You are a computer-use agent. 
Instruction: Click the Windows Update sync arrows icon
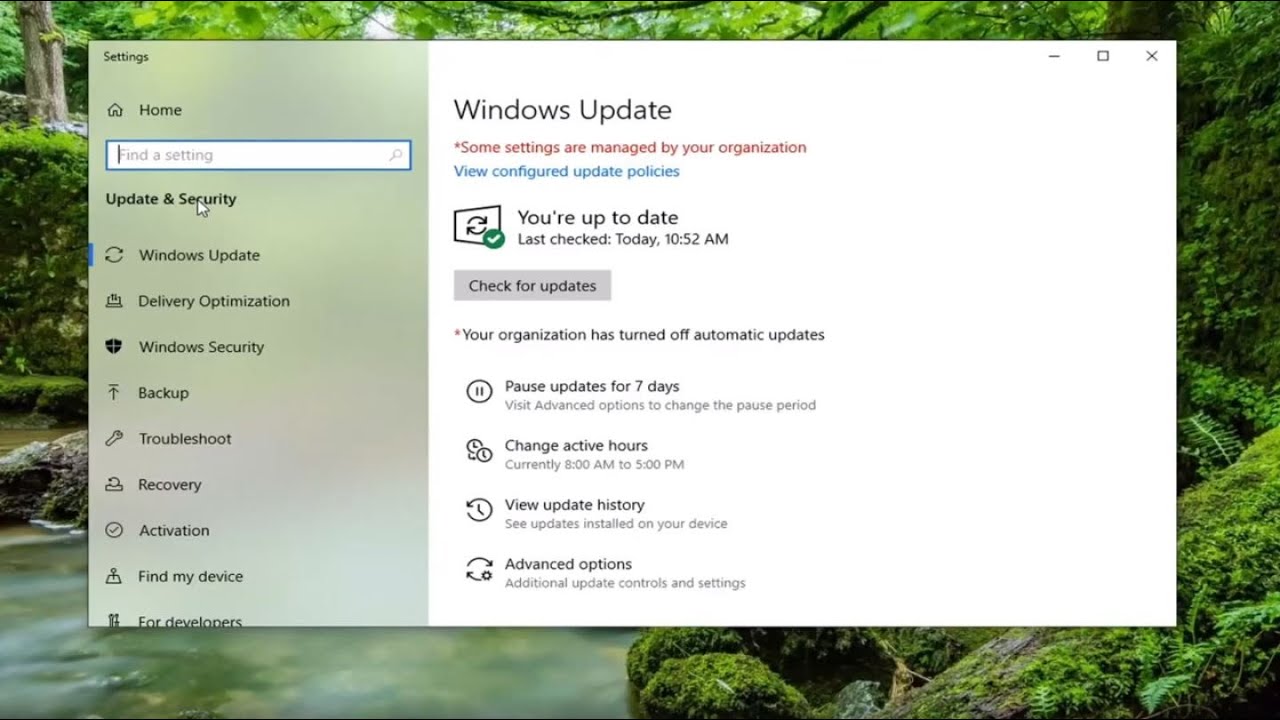pyautogui.click(x=114, y=255)
